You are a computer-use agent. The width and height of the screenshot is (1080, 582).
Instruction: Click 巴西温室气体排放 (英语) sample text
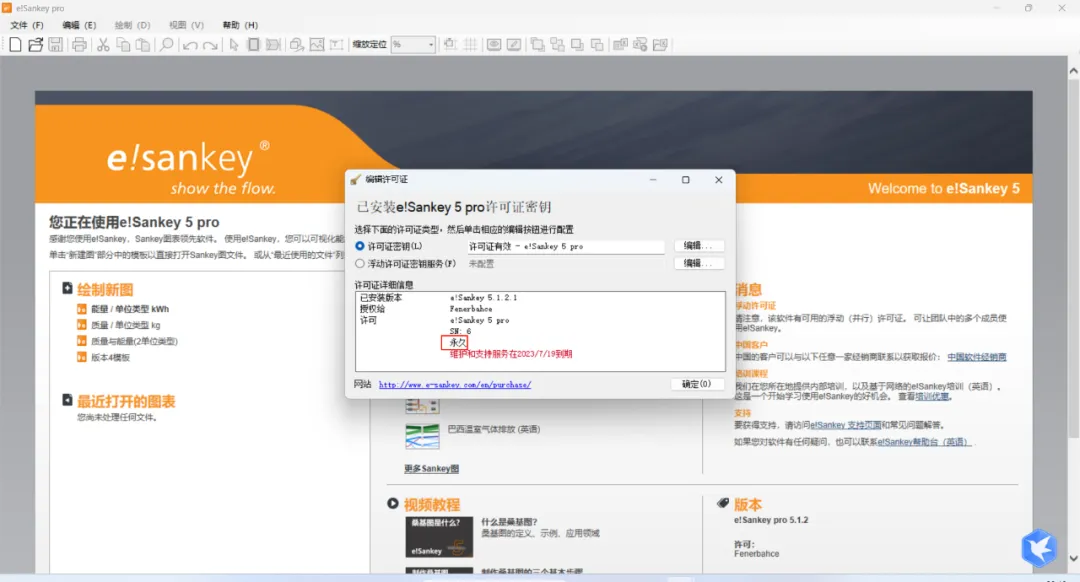[x=493, y=429]
